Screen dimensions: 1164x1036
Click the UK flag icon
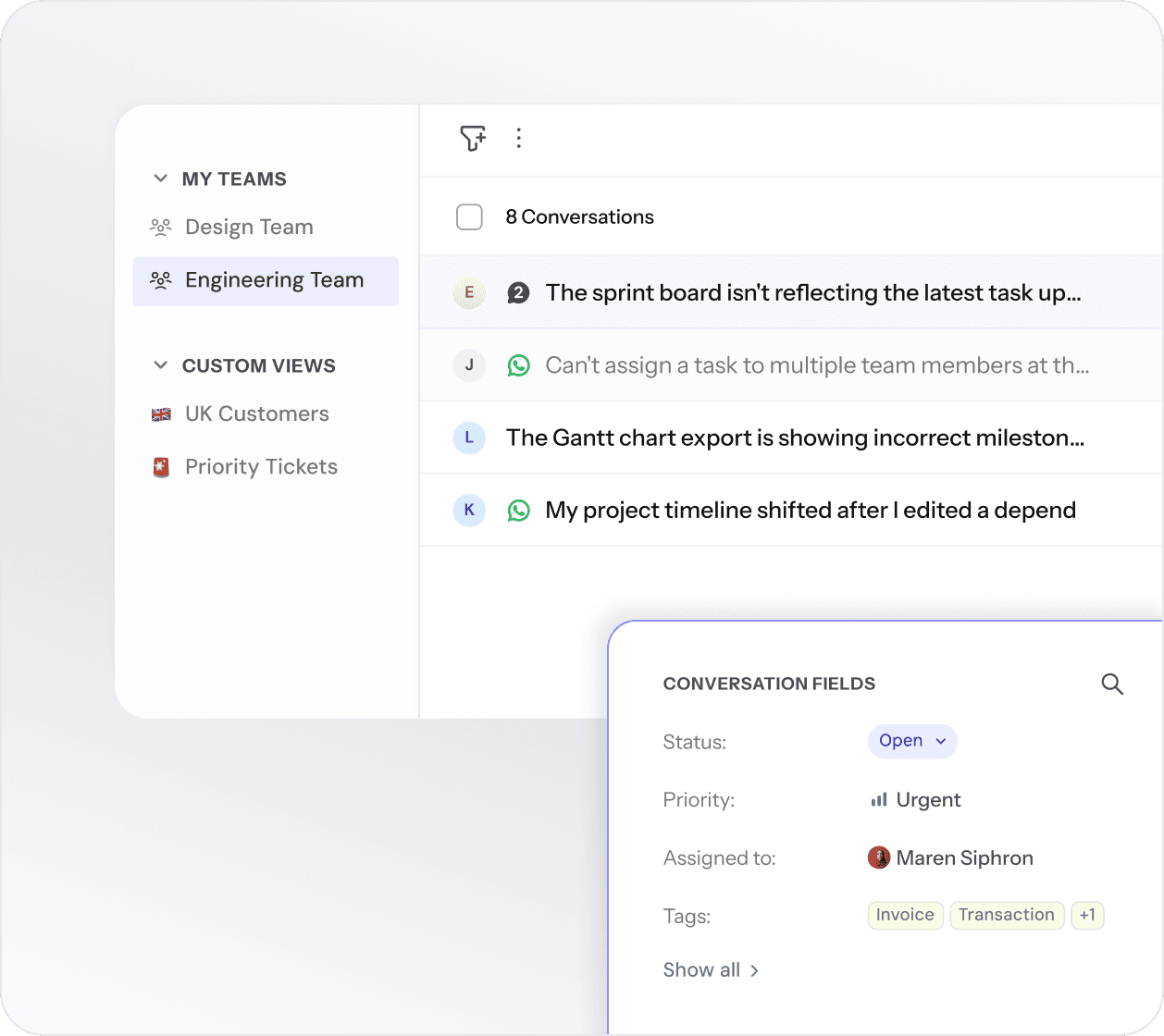[x=161, y=414]
